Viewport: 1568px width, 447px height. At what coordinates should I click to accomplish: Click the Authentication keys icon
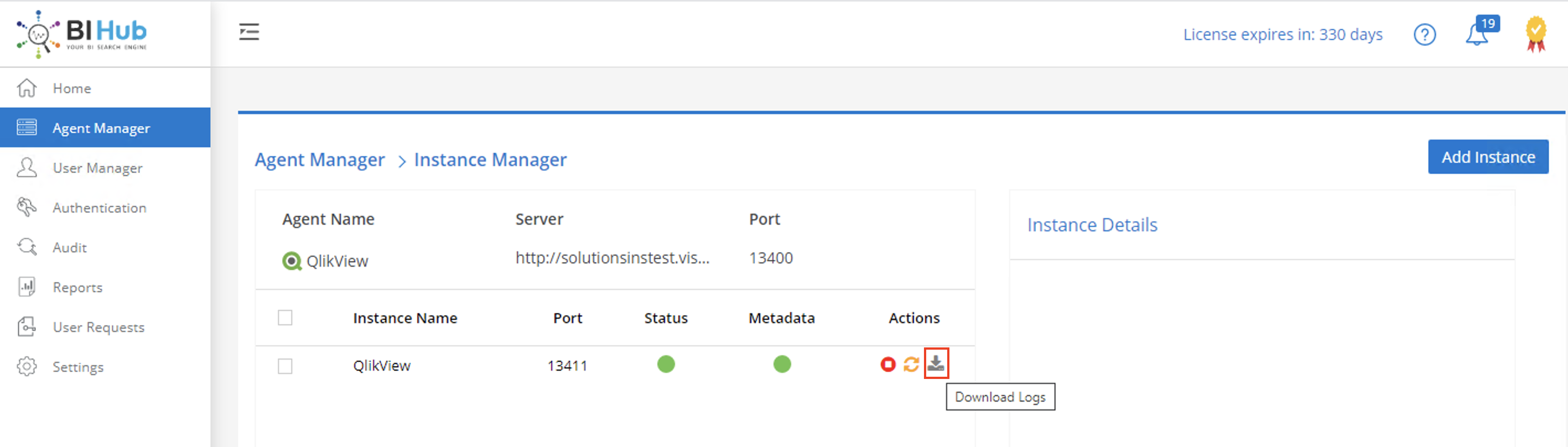(27, 207)
